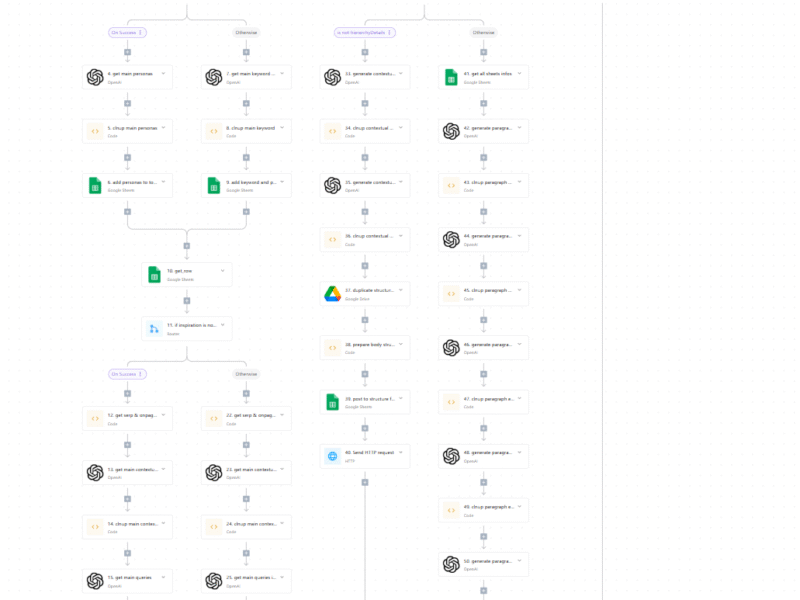
Task: Expand the dropdown arrow on step 7
Action: pyautogui.click(x=282, y=73)
